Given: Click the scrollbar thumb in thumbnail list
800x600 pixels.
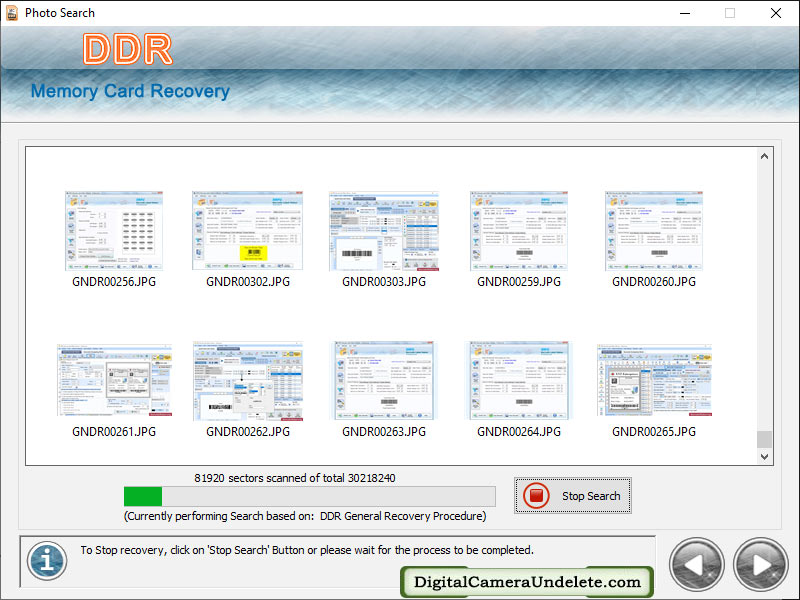Looking at the screenshot, I should (x=764, y=439).
